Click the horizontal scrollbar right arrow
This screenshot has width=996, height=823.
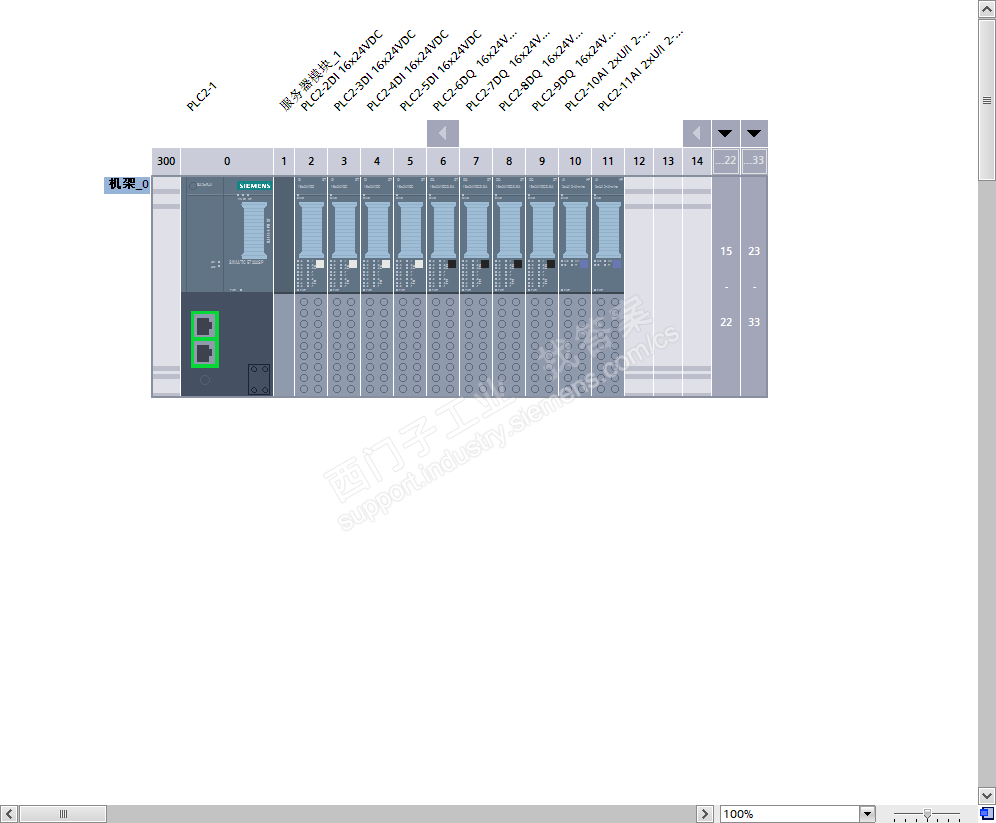tap(704, 813)
